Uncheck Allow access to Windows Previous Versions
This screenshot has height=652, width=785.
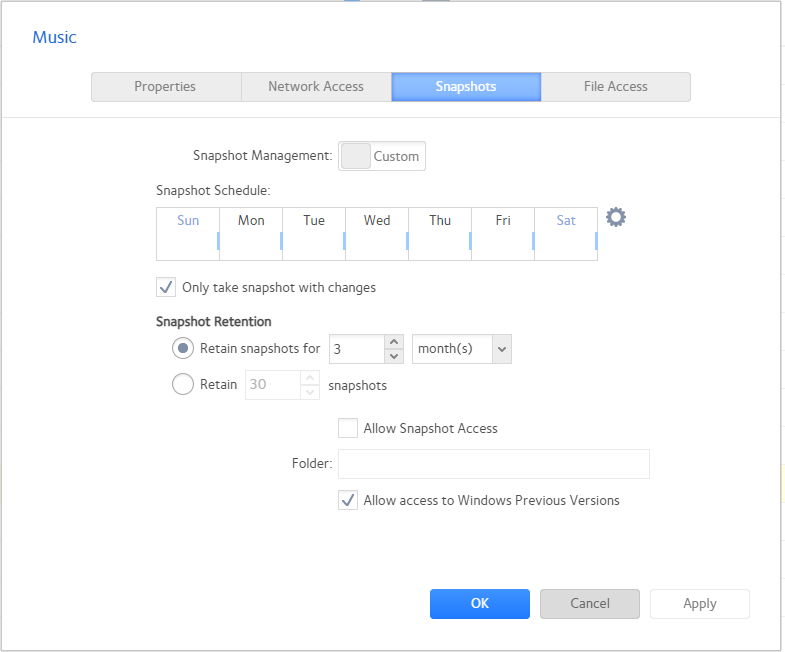pos(348,500)
